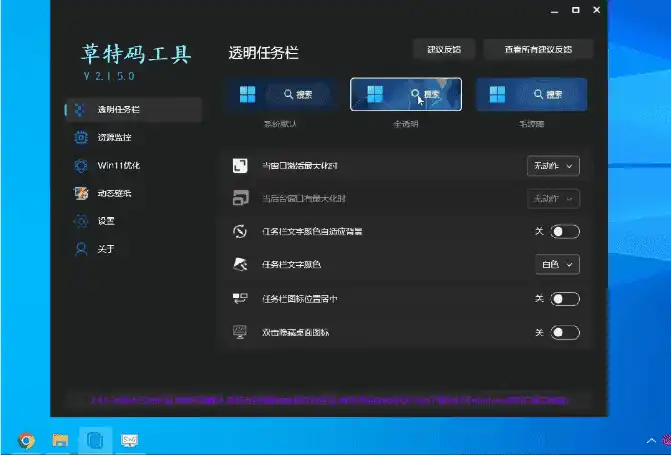Open the 任务栏文字颜色 白色 dropdown

(x=557, y=265)
